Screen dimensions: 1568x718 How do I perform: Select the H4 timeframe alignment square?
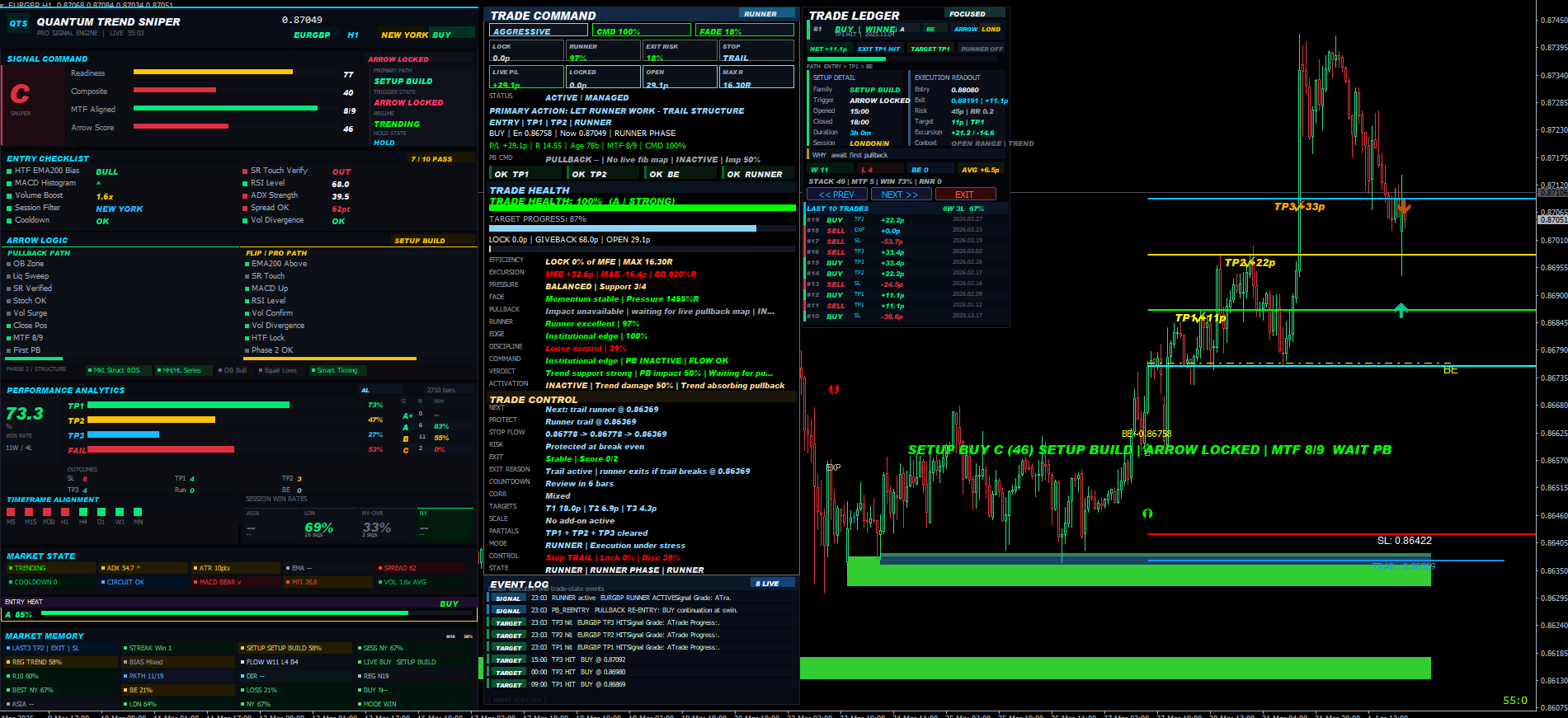point(83,512)
